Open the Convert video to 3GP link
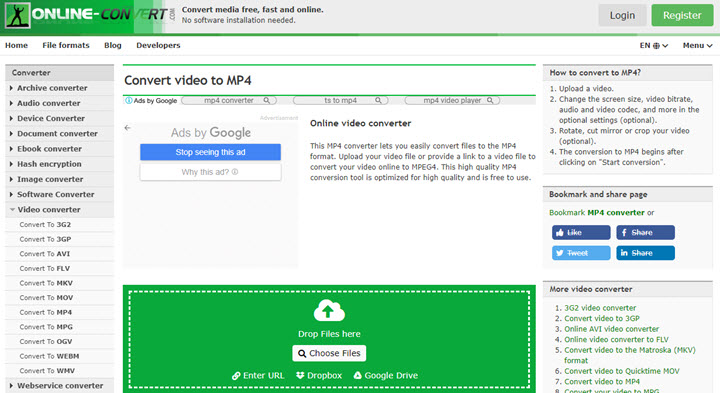 (x=602, y=319)
